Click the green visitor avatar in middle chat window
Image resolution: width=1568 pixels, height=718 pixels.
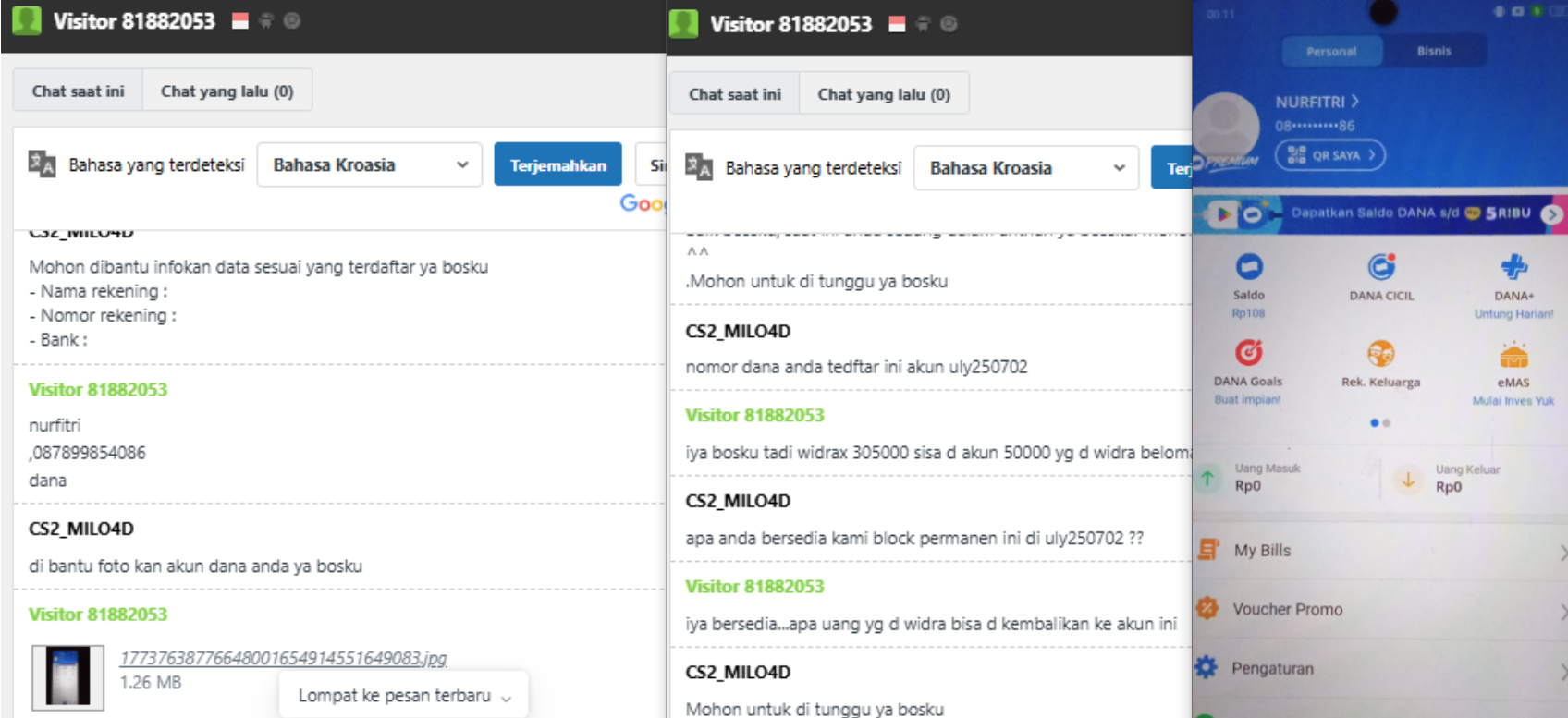click(x=683, y=24)
